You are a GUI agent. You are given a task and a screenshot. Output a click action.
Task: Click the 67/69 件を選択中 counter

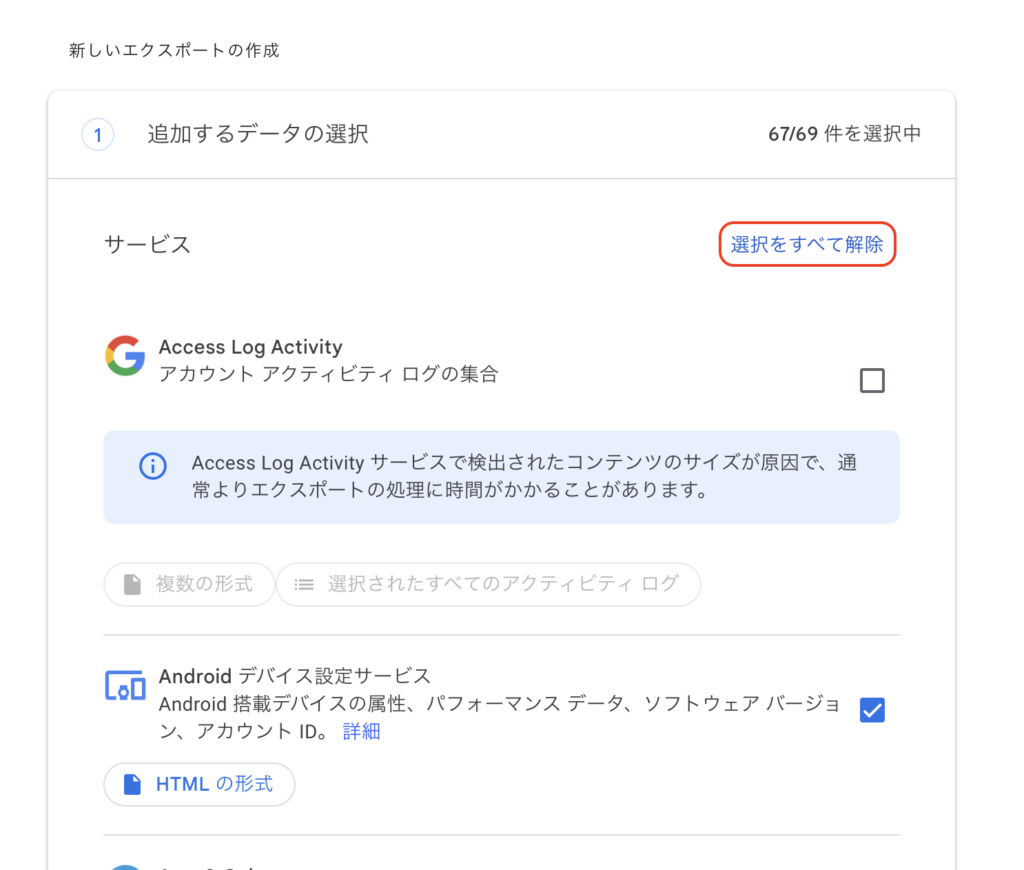tap(844, 134)
